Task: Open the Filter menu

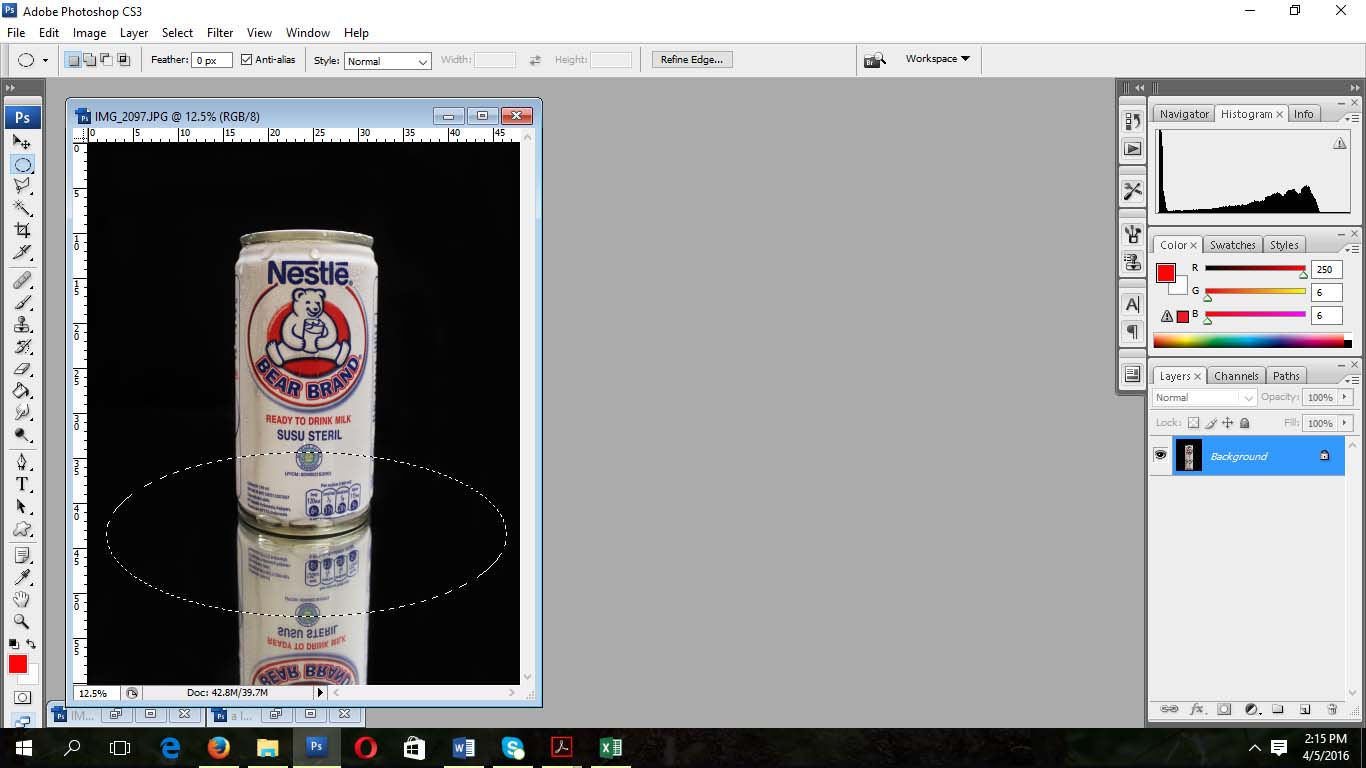Action: pos(220,33)
